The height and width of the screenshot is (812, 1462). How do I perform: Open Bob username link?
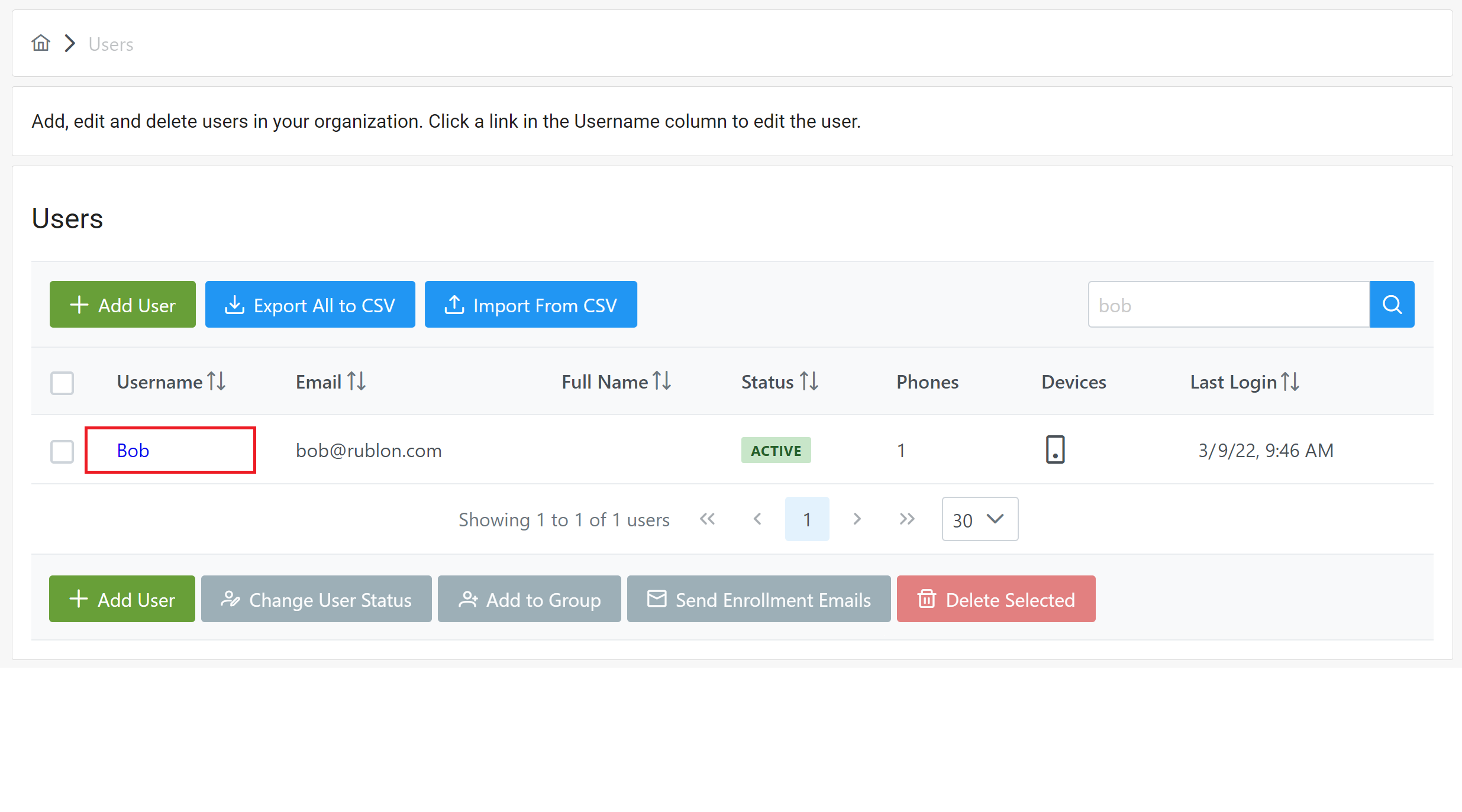pyautogui.click(x=133, y=451)
